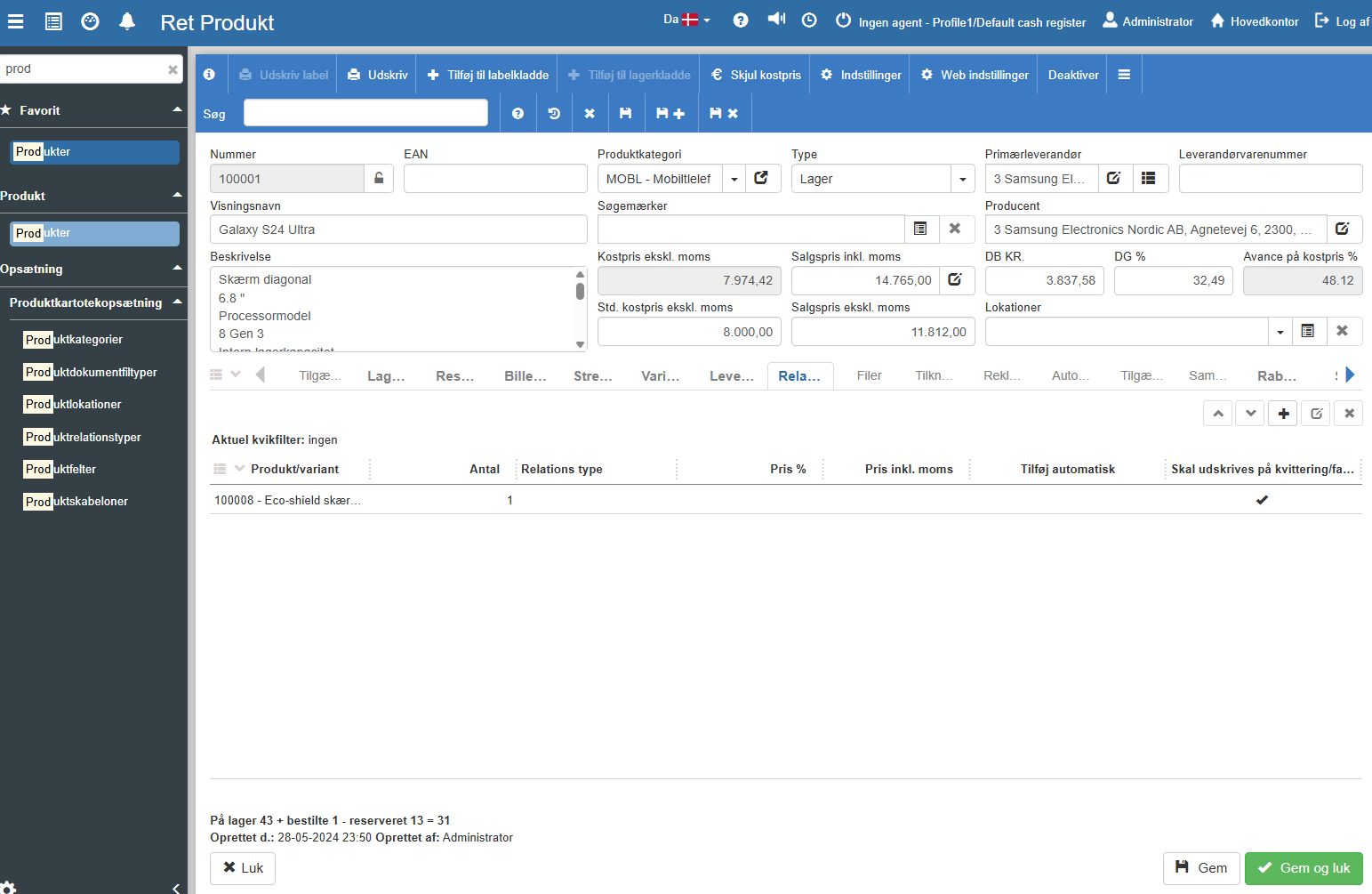
Task: Clear the Lokationer field
Action: pos(1343,332)
